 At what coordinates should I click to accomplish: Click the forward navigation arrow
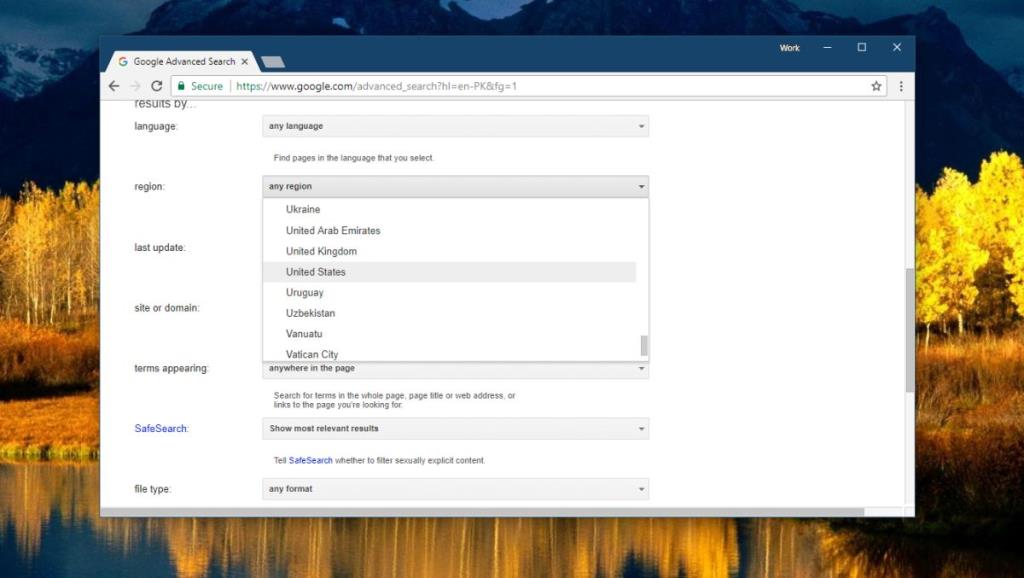[x=135, y=86]
